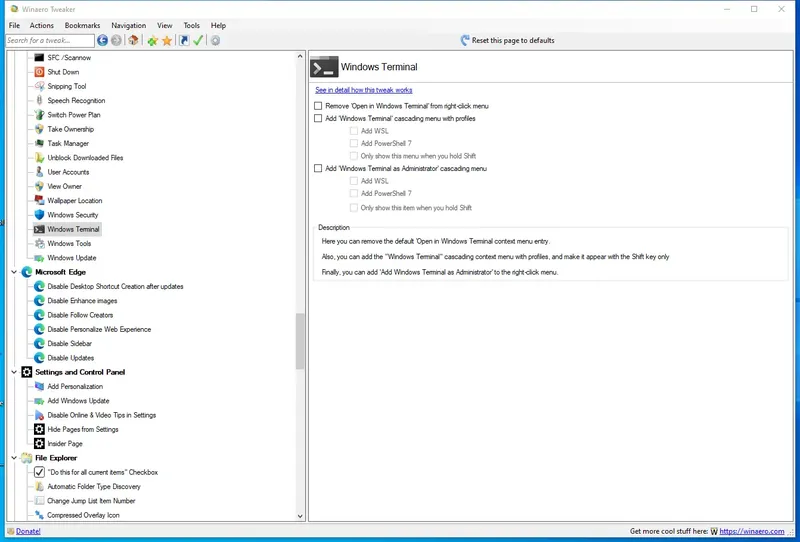This screenshot has height=542, width=800.
Task: Click the Windows Terminal header icon
Action: [x=324, y=67]
